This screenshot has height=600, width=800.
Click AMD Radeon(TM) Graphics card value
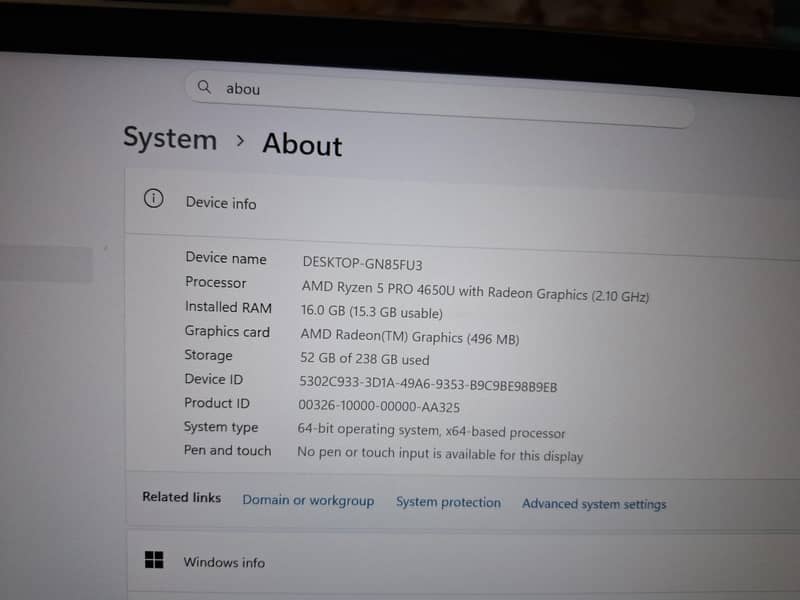[410, 337]
